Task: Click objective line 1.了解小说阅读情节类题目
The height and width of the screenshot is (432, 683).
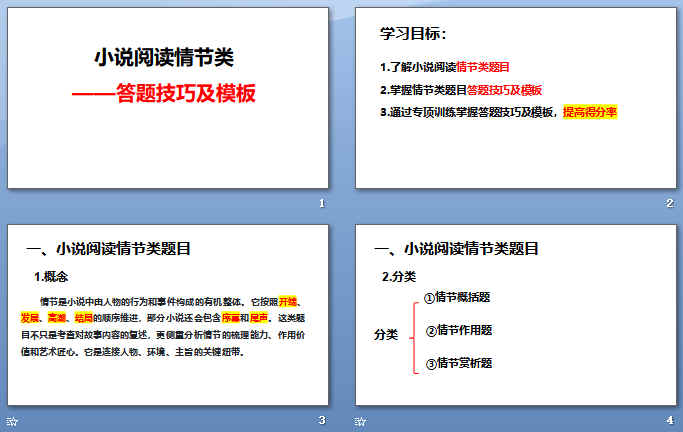Action: 445,67
